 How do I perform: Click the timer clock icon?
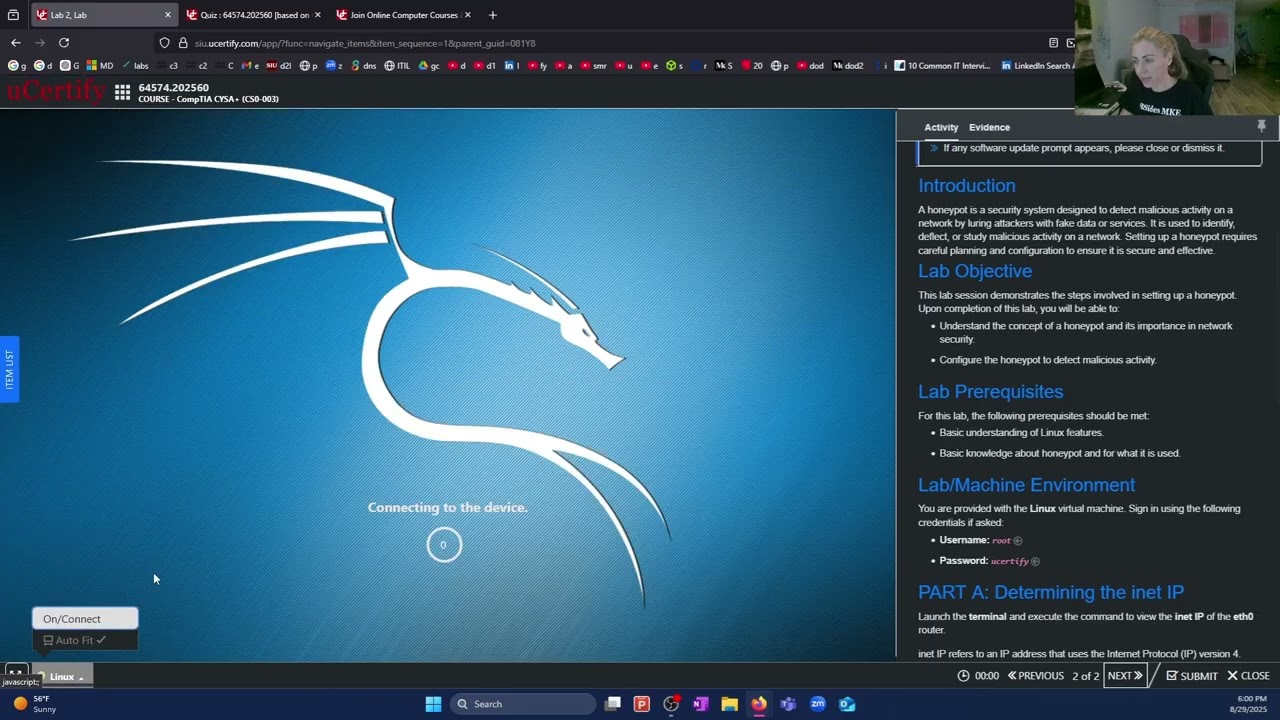point(963,676)
